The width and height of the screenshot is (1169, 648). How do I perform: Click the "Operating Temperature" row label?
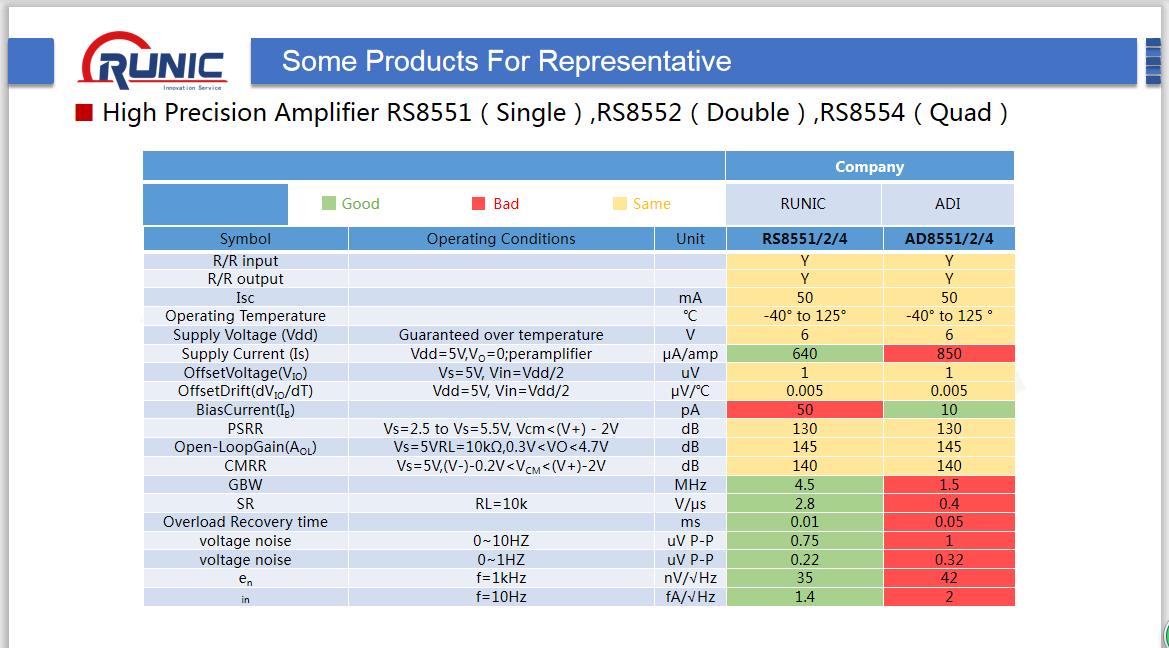tap(245, 315)
